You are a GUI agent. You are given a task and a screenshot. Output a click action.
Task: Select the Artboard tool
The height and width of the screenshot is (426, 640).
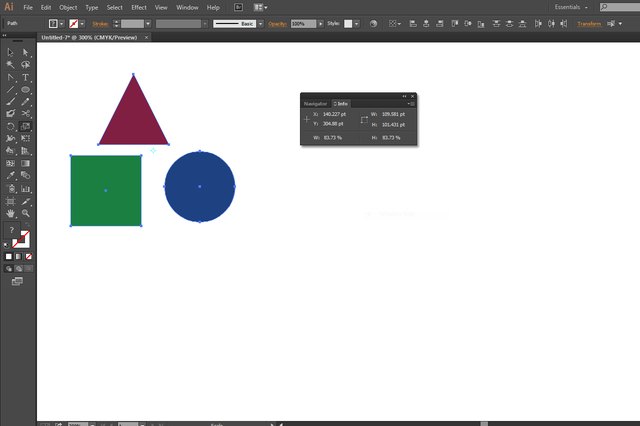[x=10, y=201]
